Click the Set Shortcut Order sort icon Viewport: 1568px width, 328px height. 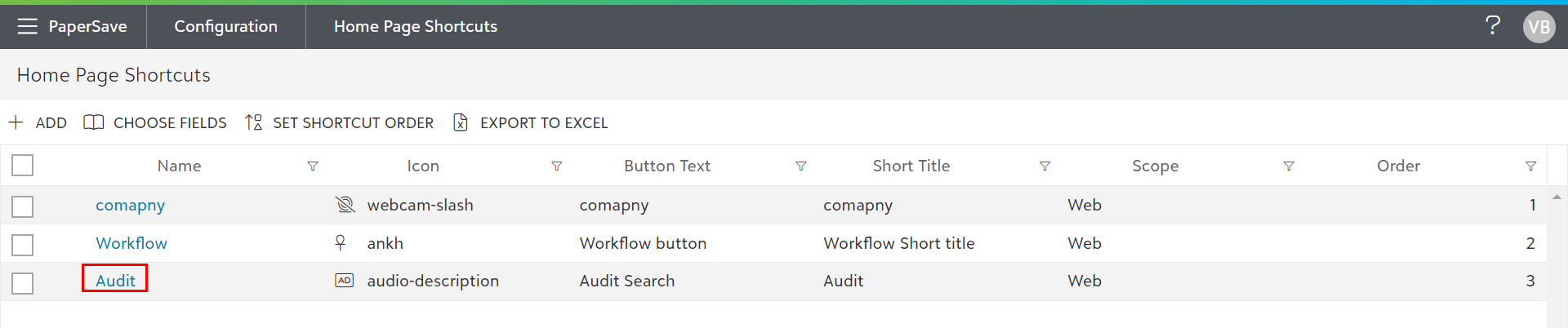point(253,122)
